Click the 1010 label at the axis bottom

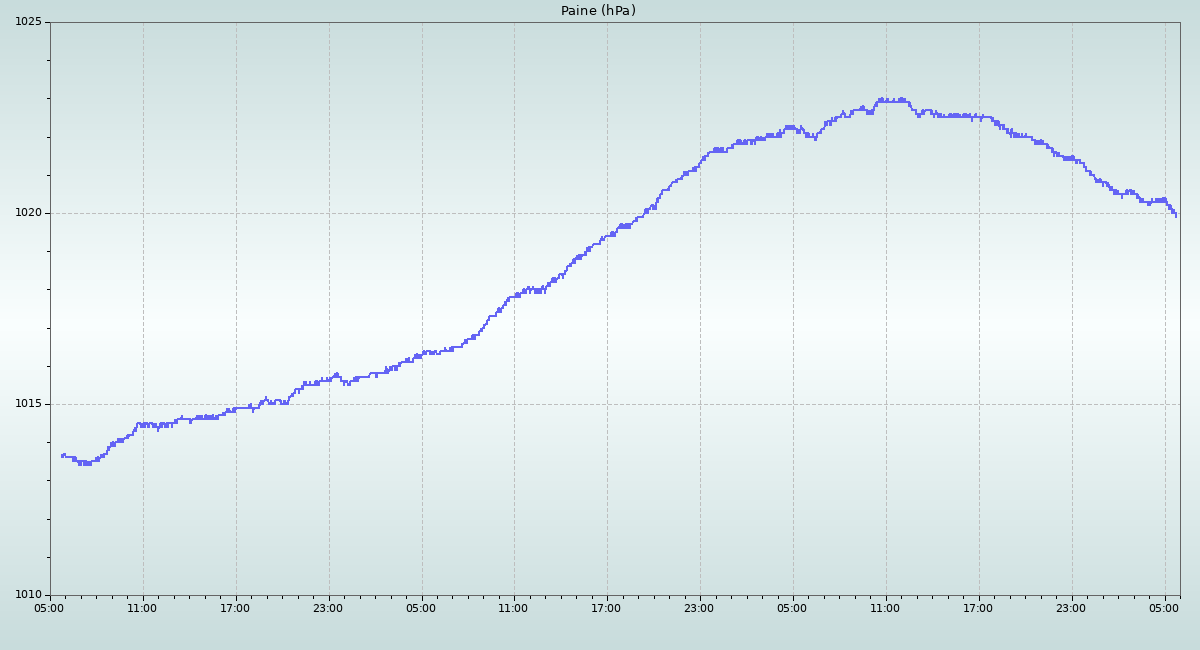pos(28,595)
